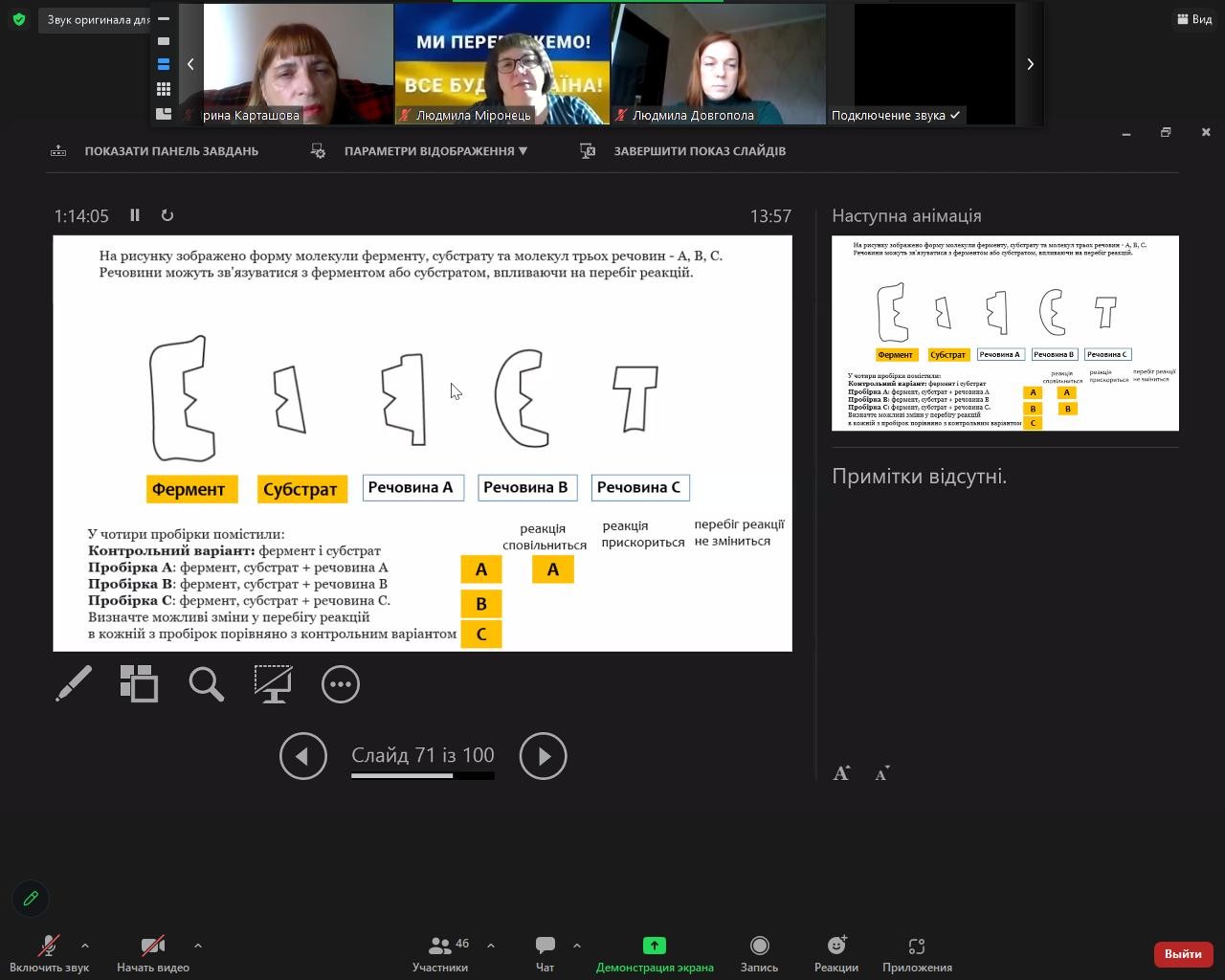Select the pen and laser pointer tool
1225x980 pixels.
coord(74,683)
